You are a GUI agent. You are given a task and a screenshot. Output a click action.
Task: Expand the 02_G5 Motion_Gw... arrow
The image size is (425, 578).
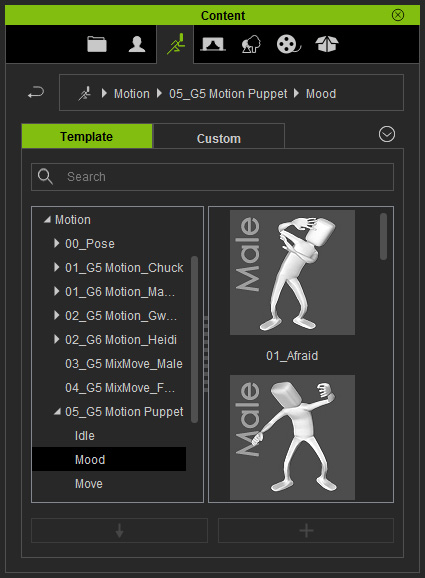pos(56,315)
